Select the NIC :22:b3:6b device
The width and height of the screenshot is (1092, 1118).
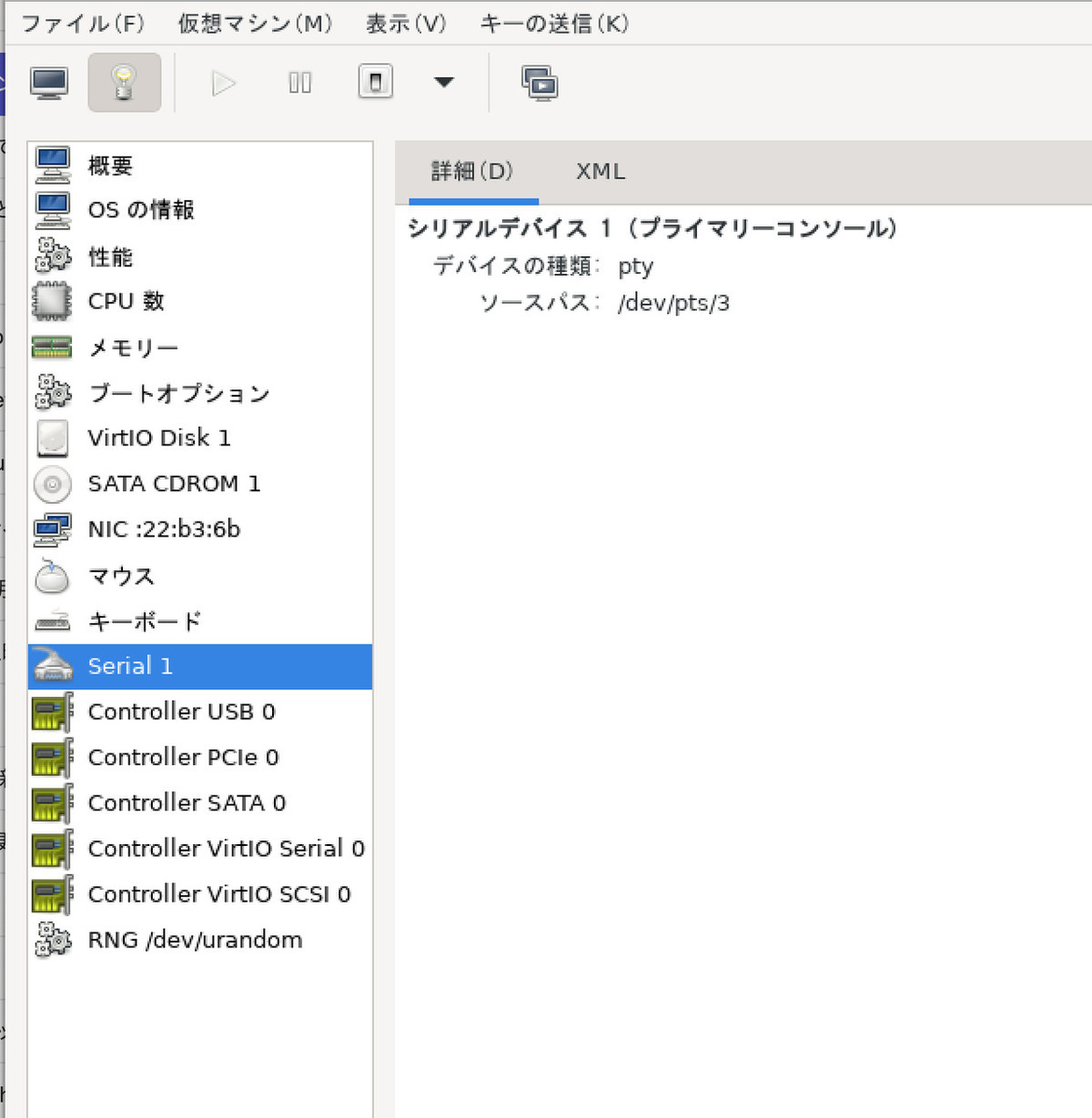(x=164, y=529)
